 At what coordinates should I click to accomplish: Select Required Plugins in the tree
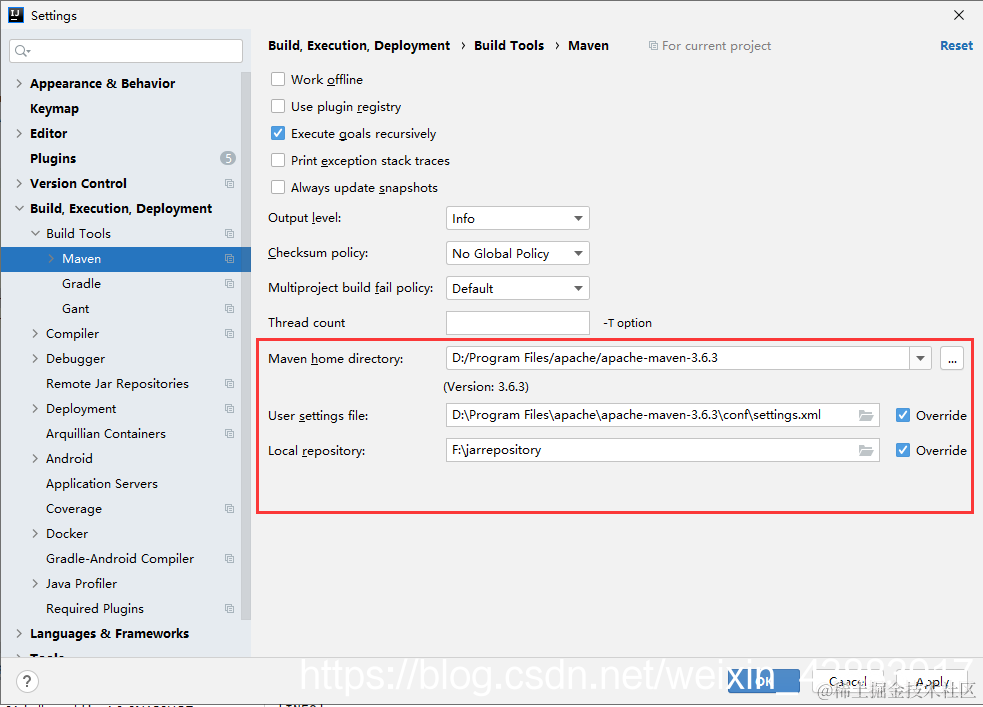pyautogui.click(x=95, y=609)
